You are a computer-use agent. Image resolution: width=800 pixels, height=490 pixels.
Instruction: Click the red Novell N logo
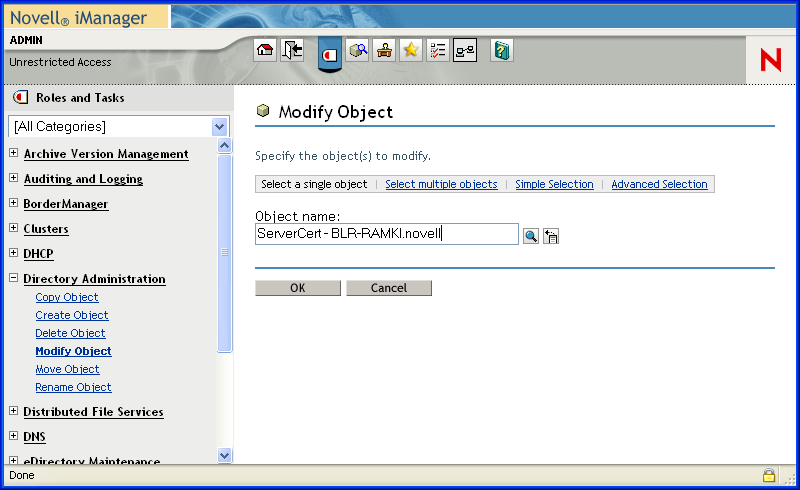[x=771, y=60]
